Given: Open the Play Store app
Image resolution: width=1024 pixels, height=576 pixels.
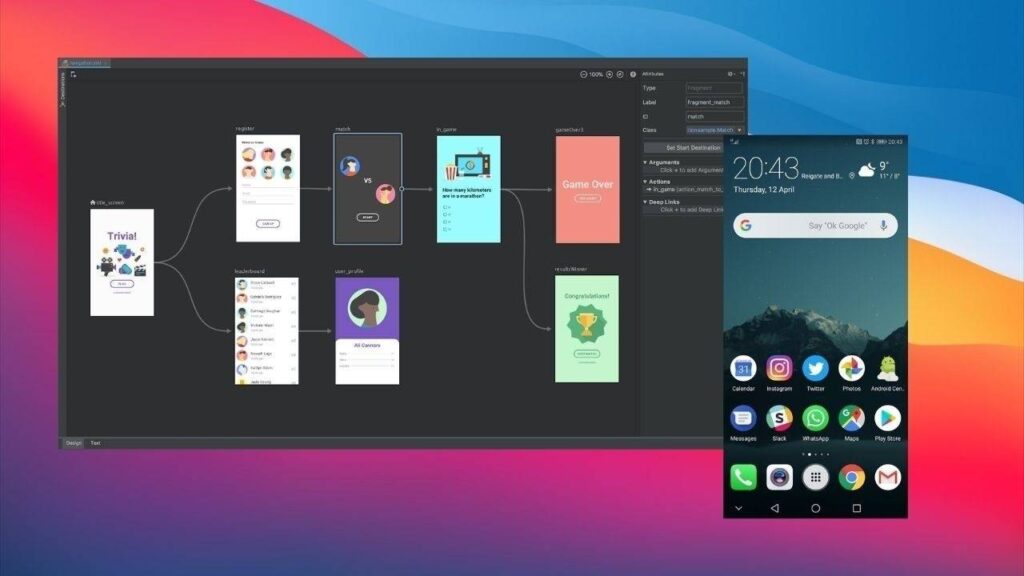Looking at the screenshot, I should pyautogui.click(x=887, y=419).
